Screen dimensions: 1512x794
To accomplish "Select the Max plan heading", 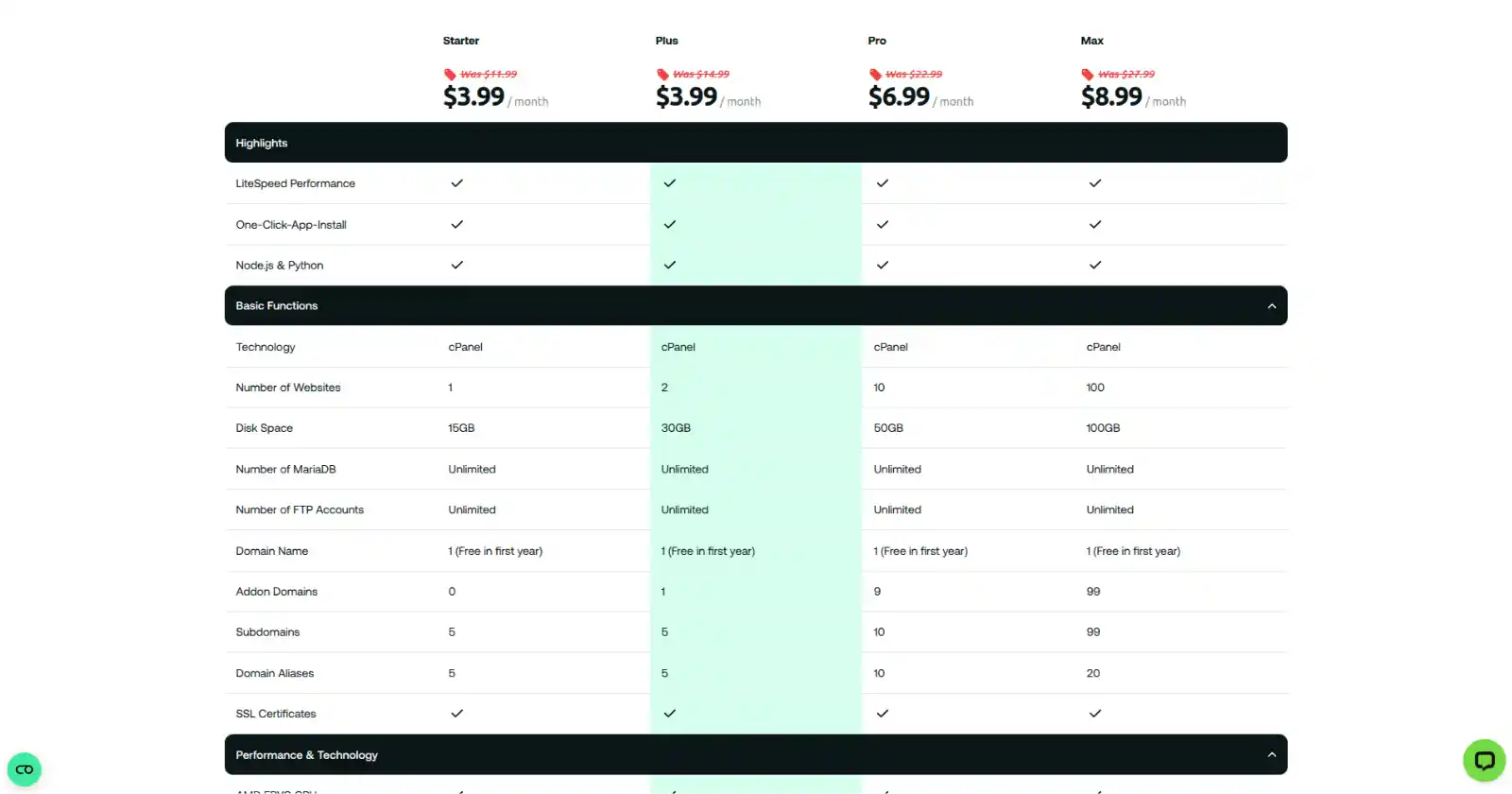I will pyautogui.click(x=1092, y=41).
